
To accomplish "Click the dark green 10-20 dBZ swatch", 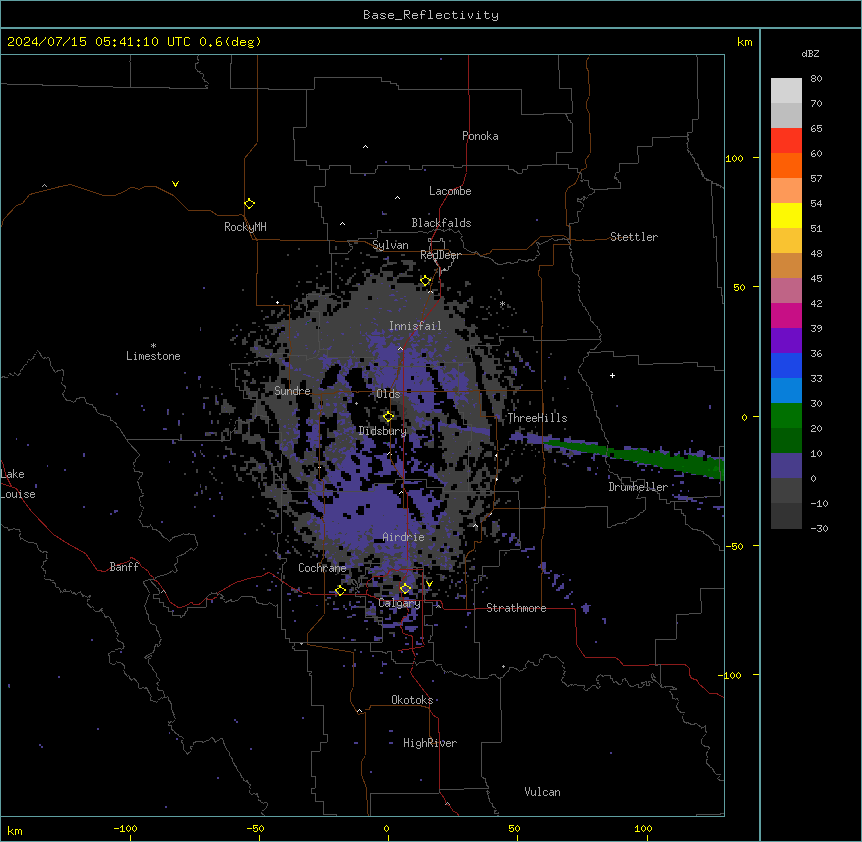I will click(786, 440).
